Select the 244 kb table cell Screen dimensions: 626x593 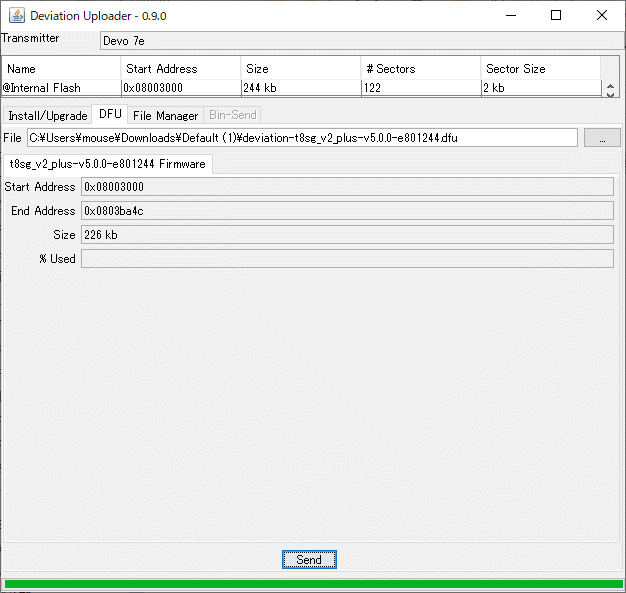point(301,88)
